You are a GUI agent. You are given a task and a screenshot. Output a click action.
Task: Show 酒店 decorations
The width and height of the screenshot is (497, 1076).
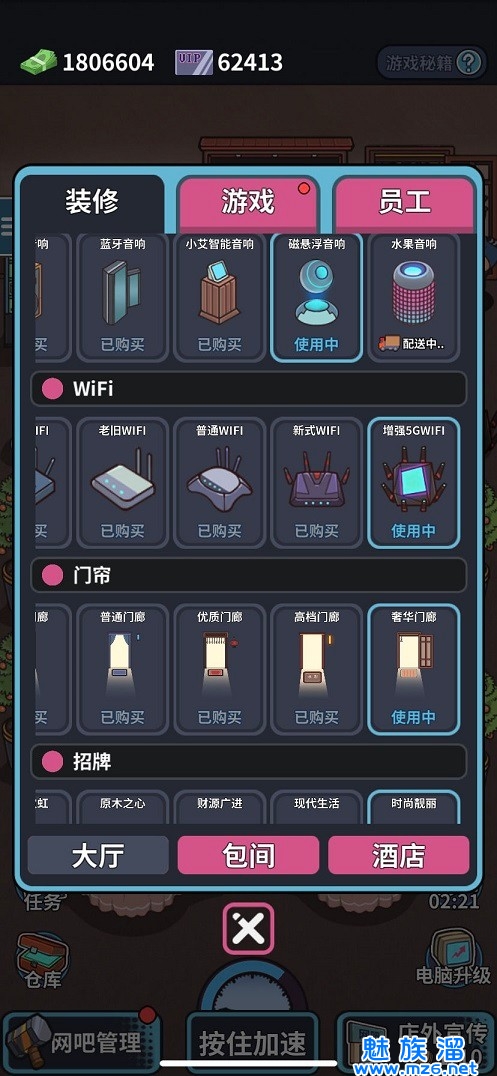(x=399, y=855)
